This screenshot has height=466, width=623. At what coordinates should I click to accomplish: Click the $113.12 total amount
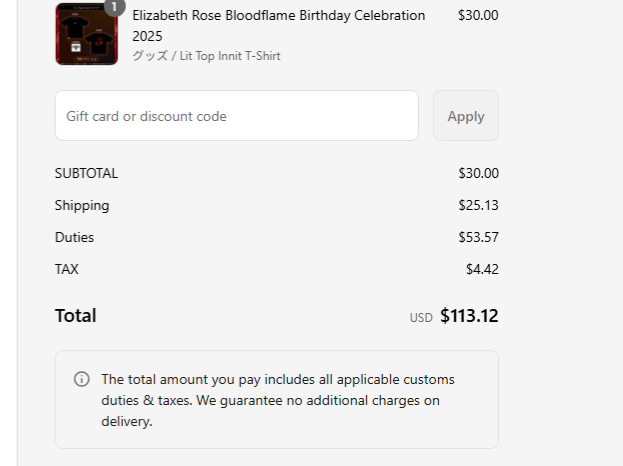[x=469, y=316]
